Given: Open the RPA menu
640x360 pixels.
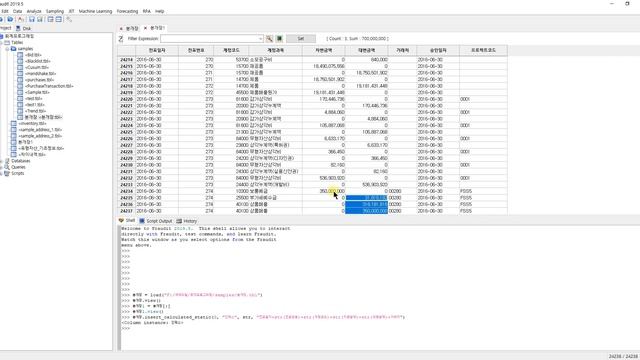Looking at the screenshot, I should click(147, 11).
